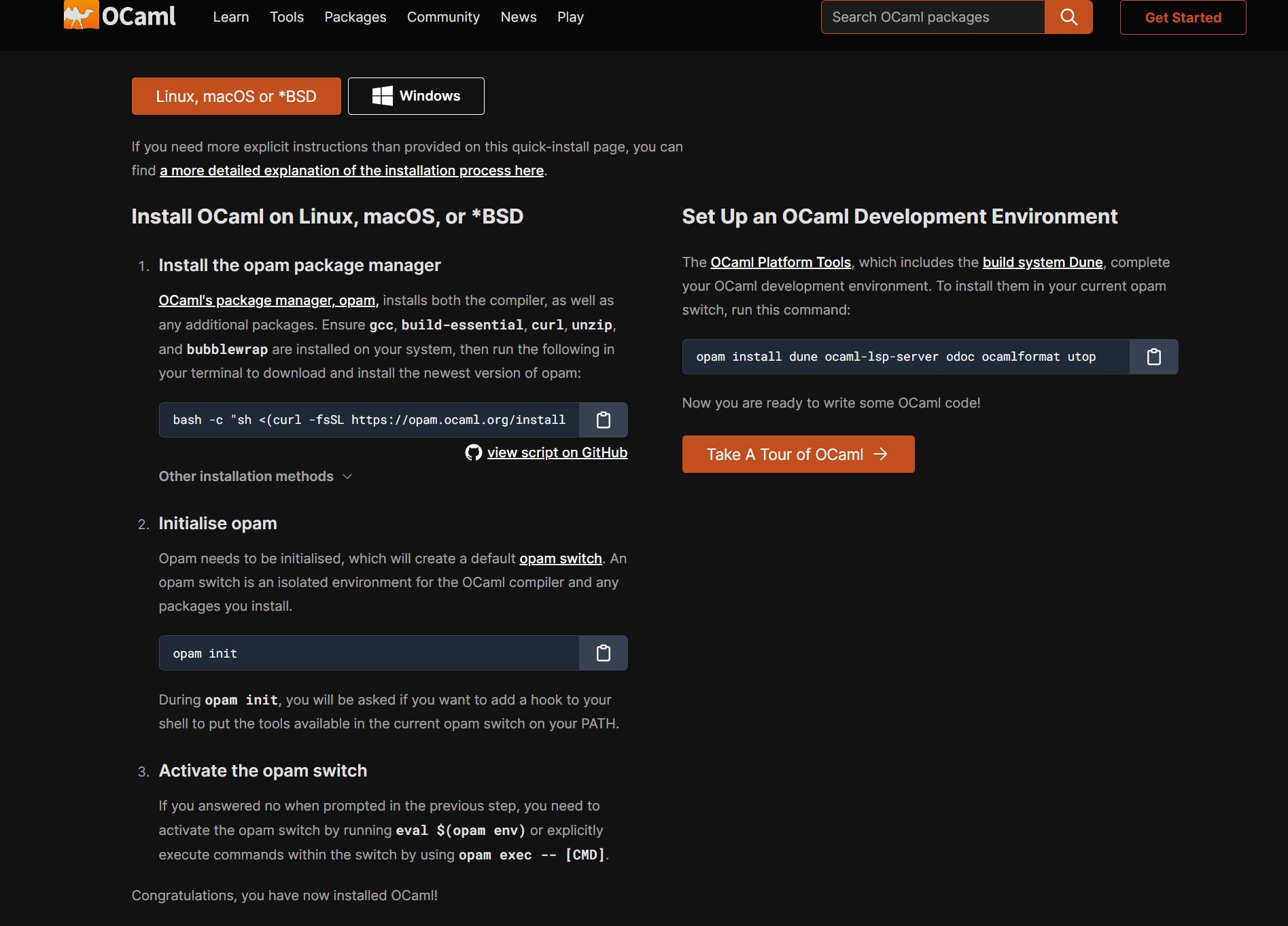This screenshot has width=1288, height=926.
Task: Click the GitHub octocat icon
Action: click(473, 452)
